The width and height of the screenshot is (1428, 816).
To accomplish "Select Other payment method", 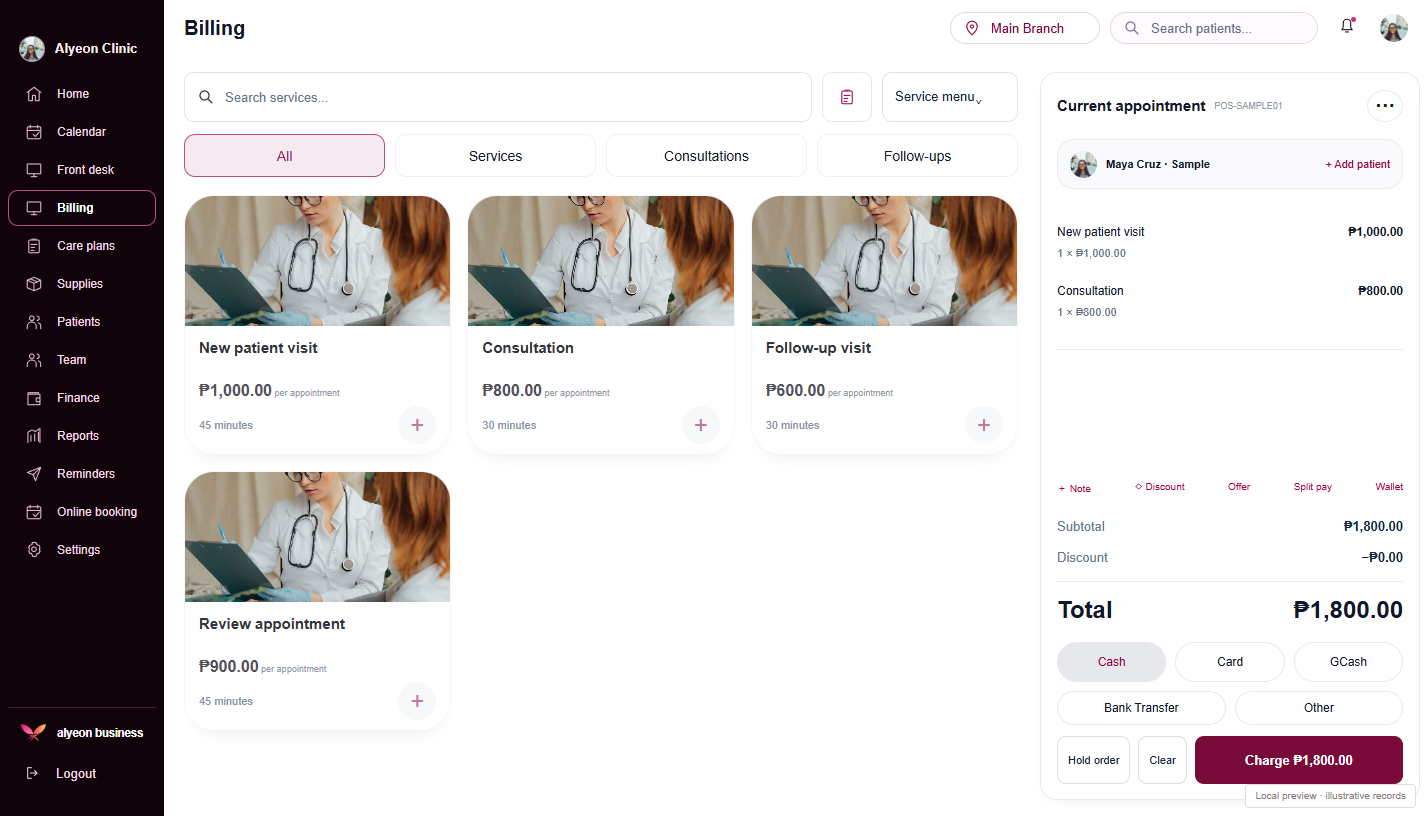I will click(x=1319, y=708).
